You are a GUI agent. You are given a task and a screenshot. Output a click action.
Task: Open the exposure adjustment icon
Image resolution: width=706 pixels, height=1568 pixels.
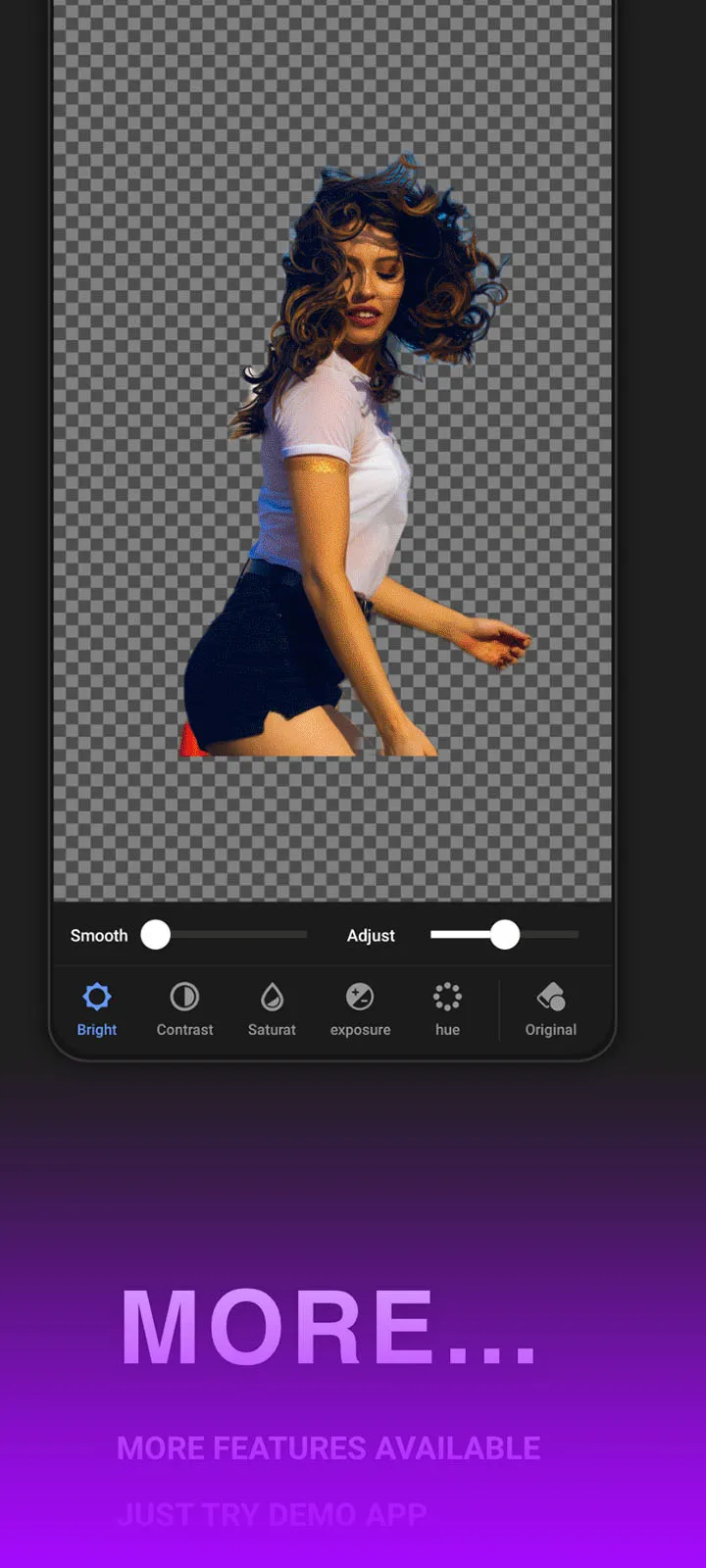[x=360, y=998]
